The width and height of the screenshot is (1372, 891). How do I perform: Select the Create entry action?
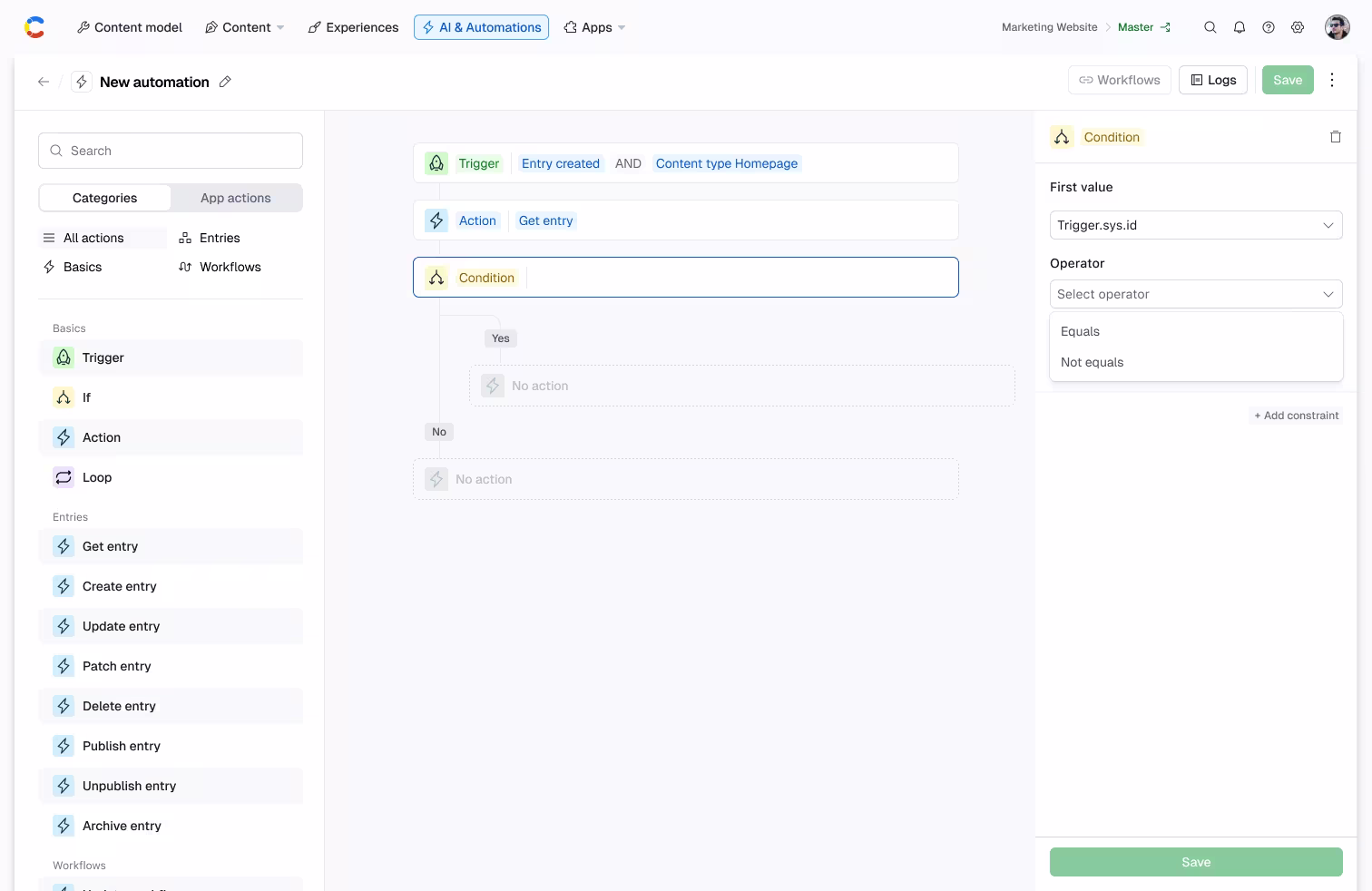click(171, 586)
